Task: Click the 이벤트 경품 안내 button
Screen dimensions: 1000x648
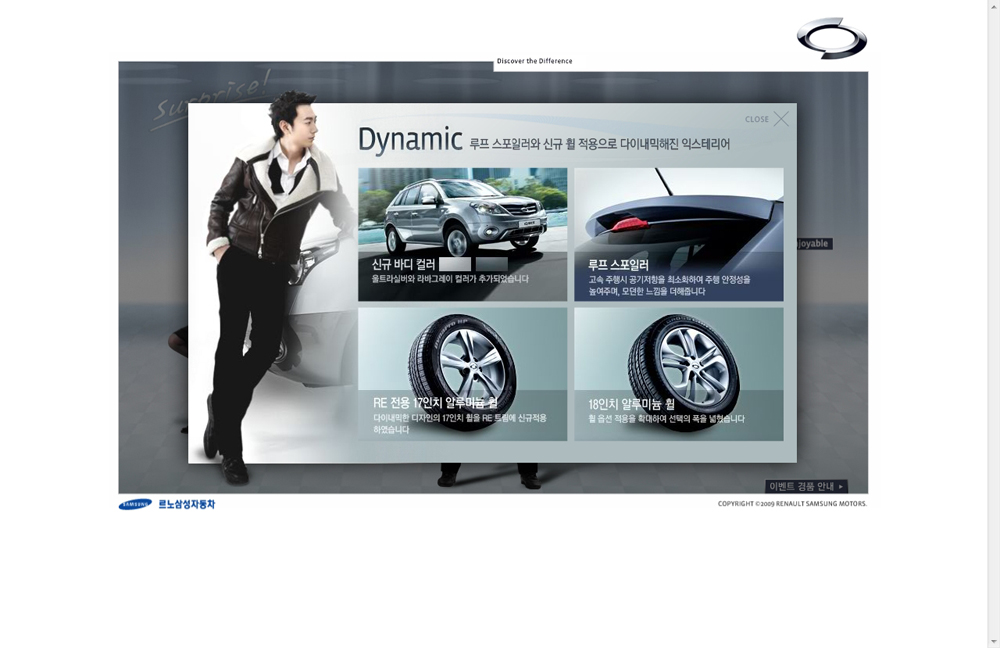Action: [801, 487]
